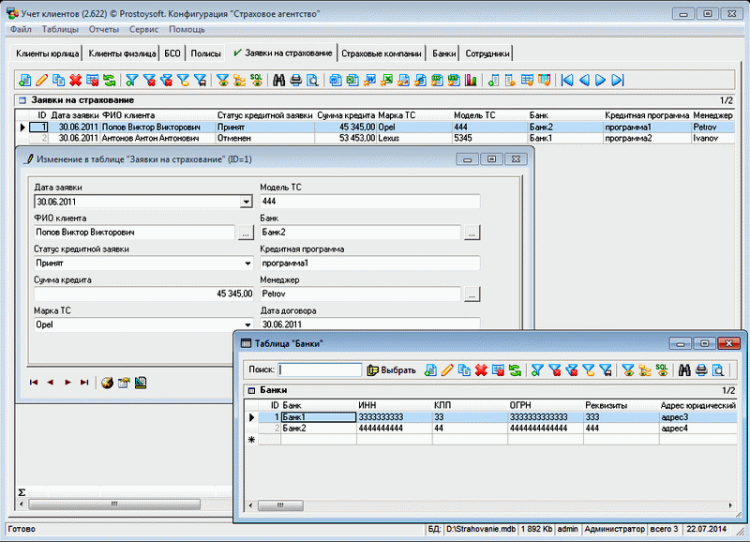Expand Статус кредитной заявки dropdown
Viewport: 750px width, 542px height.
click(x=246, y=264)
